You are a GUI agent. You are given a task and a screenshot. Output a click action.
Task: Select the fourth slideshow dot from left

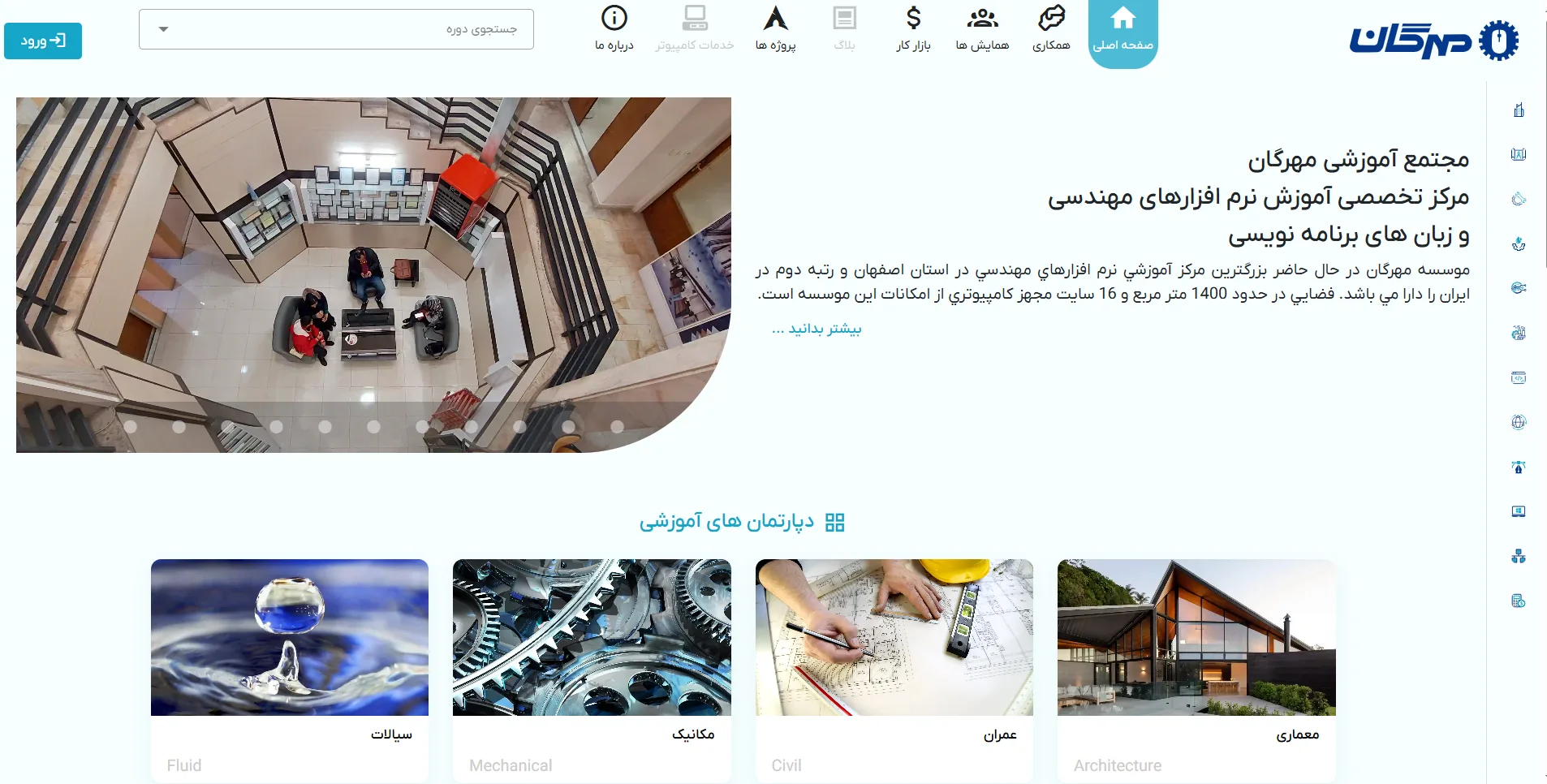coord(276,426)
